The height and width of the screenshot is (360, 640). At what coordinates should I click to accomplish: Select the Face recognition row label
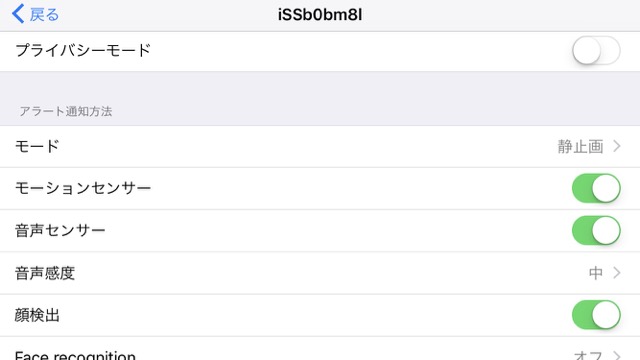(x=75, y=355)
